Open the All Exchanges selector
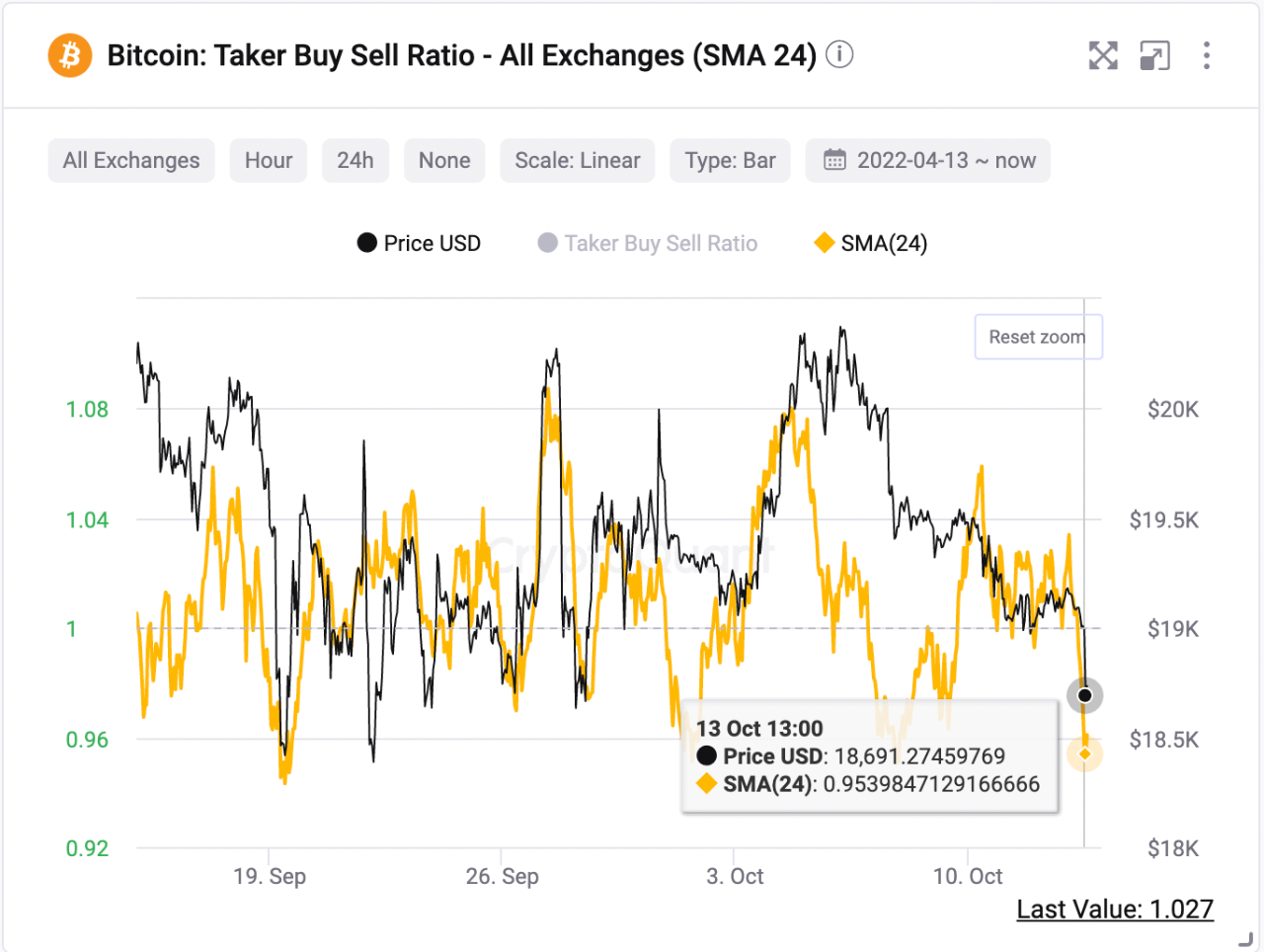This screenshot has width=1264, height=952. (x=130, y=160)
